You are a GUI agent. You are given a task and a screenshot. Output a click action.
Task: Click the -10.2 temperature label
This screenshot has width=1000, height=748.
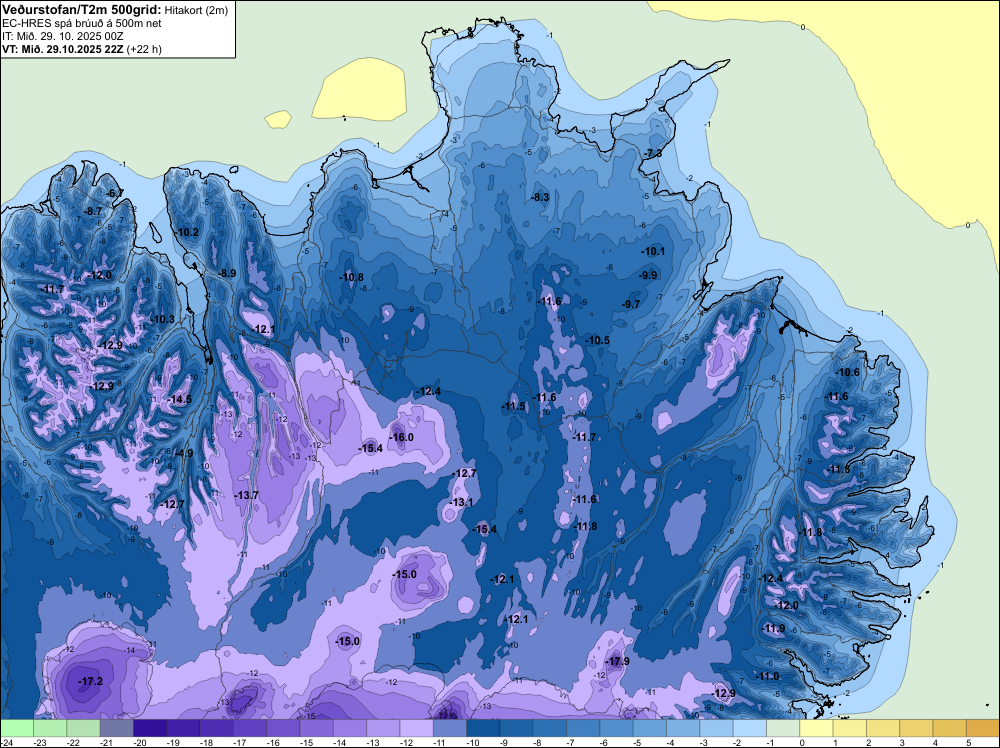[x=186, y=233]
